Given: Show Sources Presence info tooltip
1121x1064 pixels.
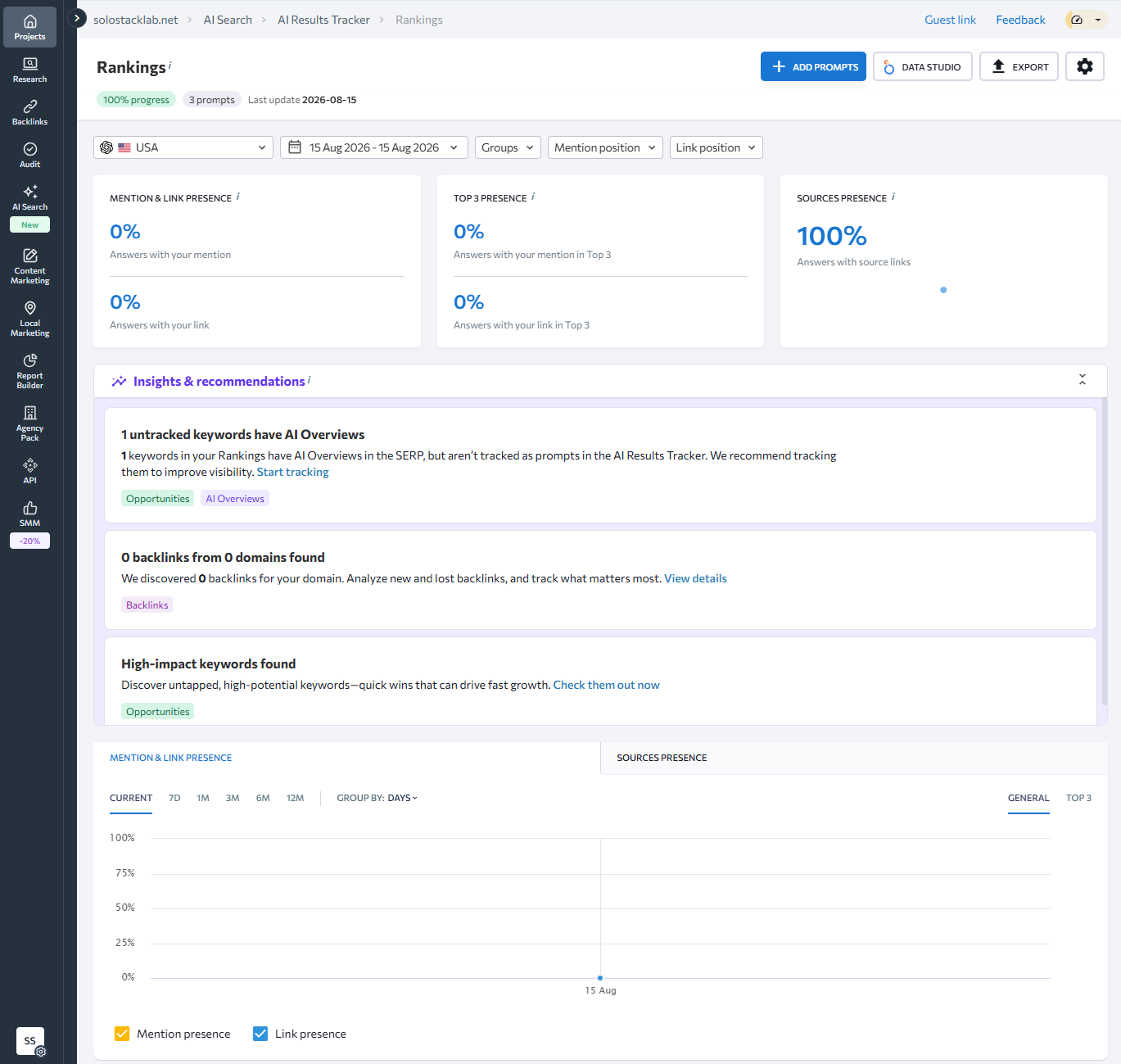Looking at the screenshot, I should coord(893,197).
